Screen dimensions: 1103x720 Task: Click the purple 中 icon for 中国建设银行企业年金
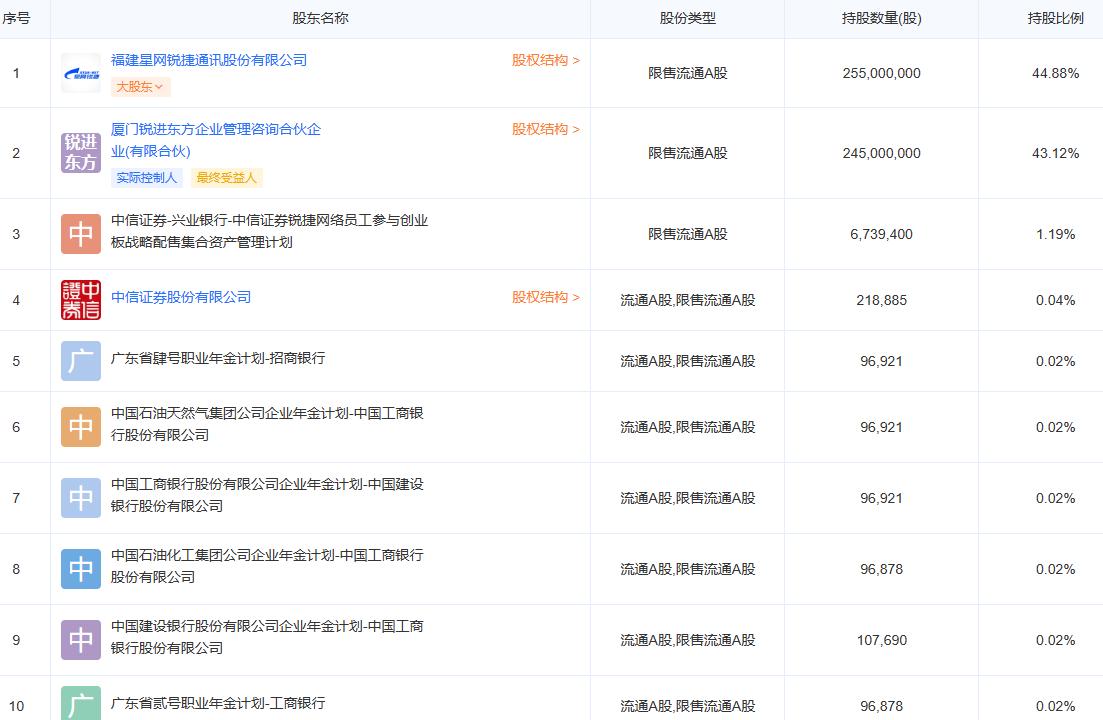pos(81,640)
